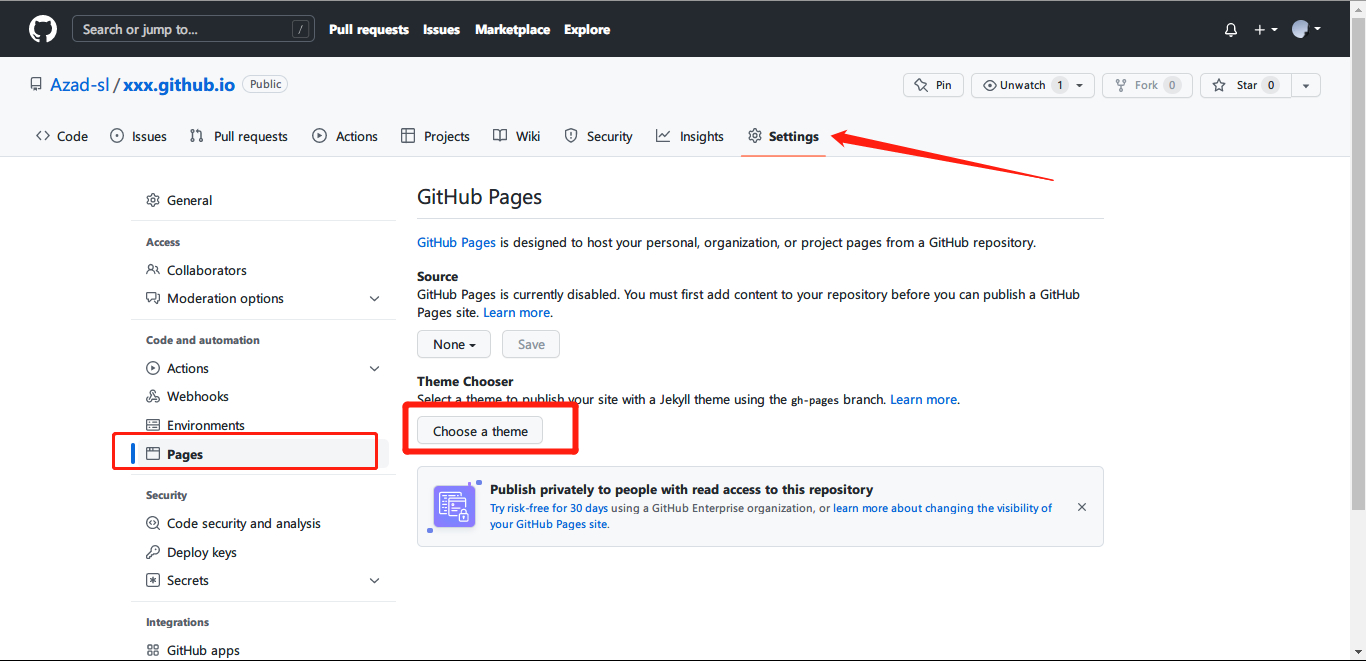This screenshot has width=1366, height=661.
Task: Open the Azad-sl owner link
Action: point(80,85)
